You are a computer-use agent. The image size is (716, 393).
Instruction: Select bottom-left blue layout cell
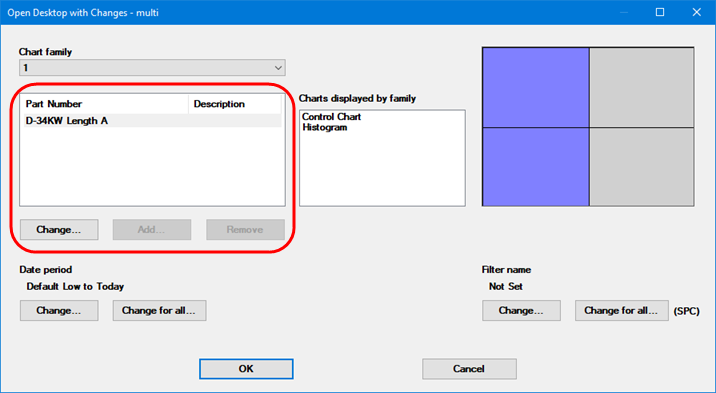[536, 167]
